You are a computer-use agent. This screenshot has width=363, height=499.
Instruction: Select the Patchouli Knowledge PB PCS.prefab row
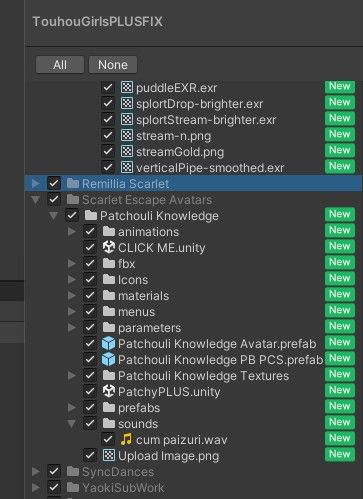(193, 360)
